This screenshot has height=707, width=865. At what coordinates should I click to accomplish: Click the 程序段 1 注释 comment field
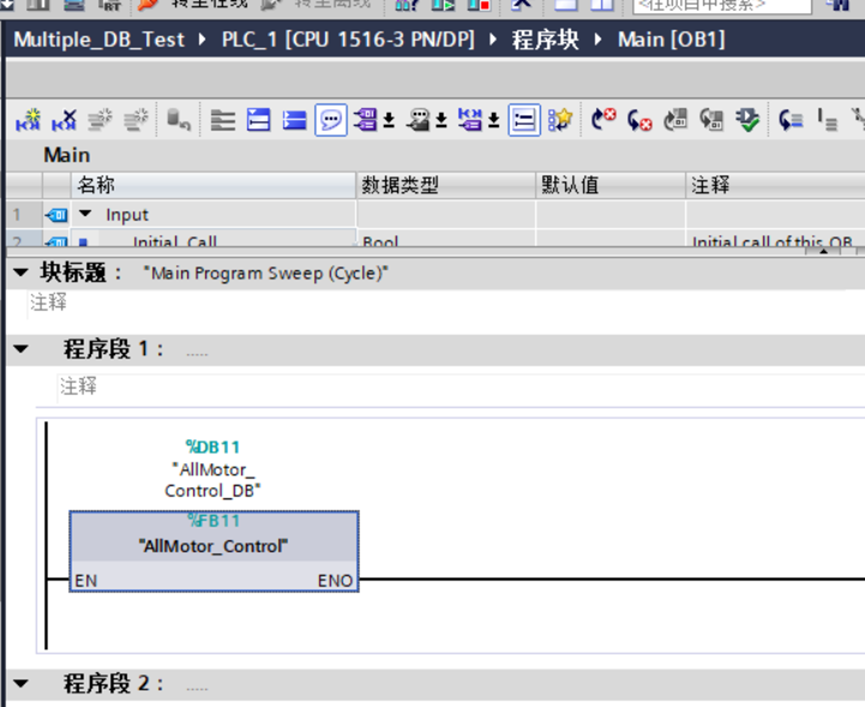point(461,387)
